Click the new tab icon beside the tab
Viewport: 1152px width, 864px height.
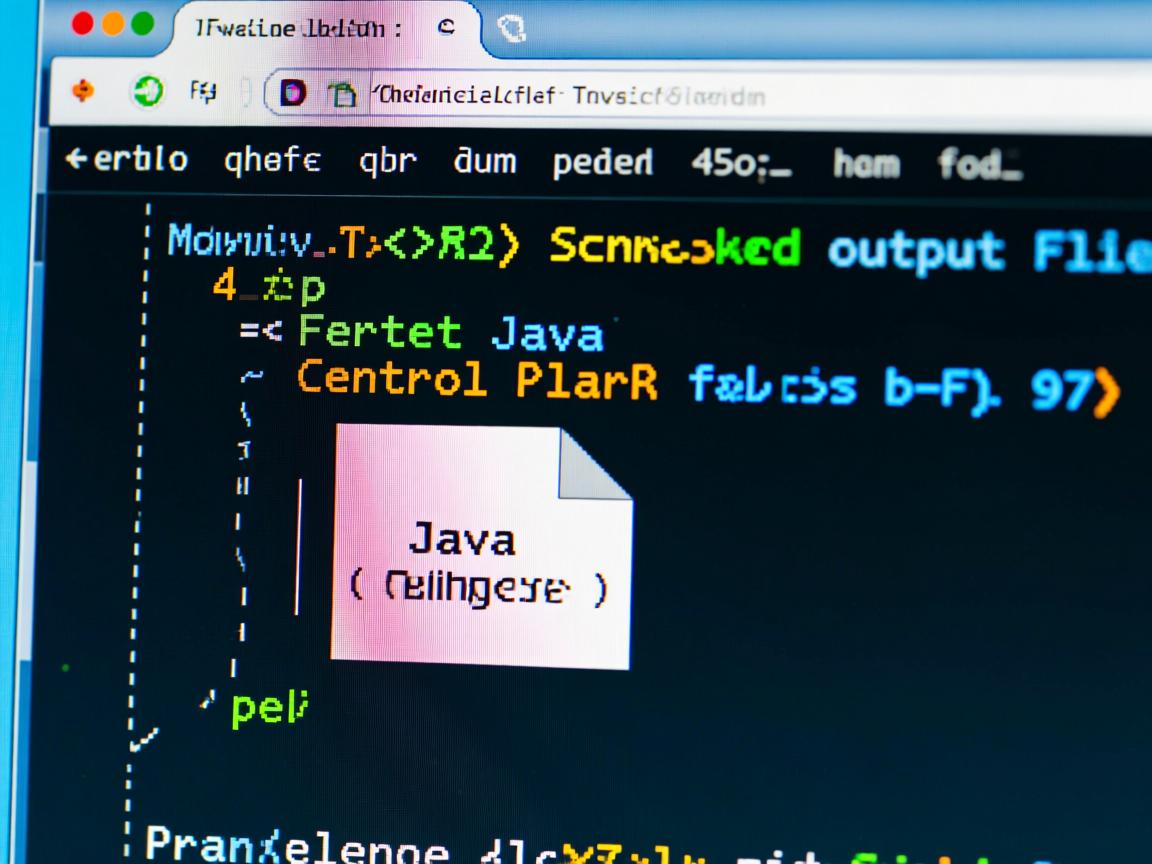512,32
